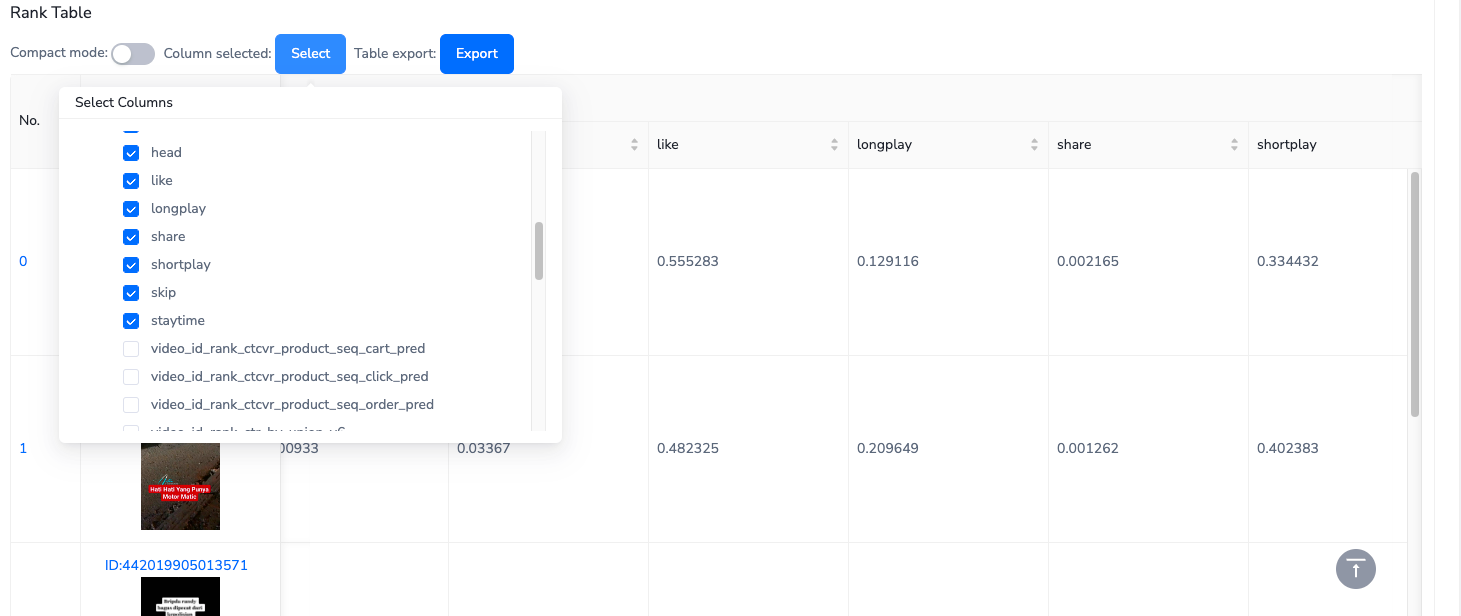Open the Select columns dropdown button
Screen dimensions: 1461x616
click(x=310, y=54)
